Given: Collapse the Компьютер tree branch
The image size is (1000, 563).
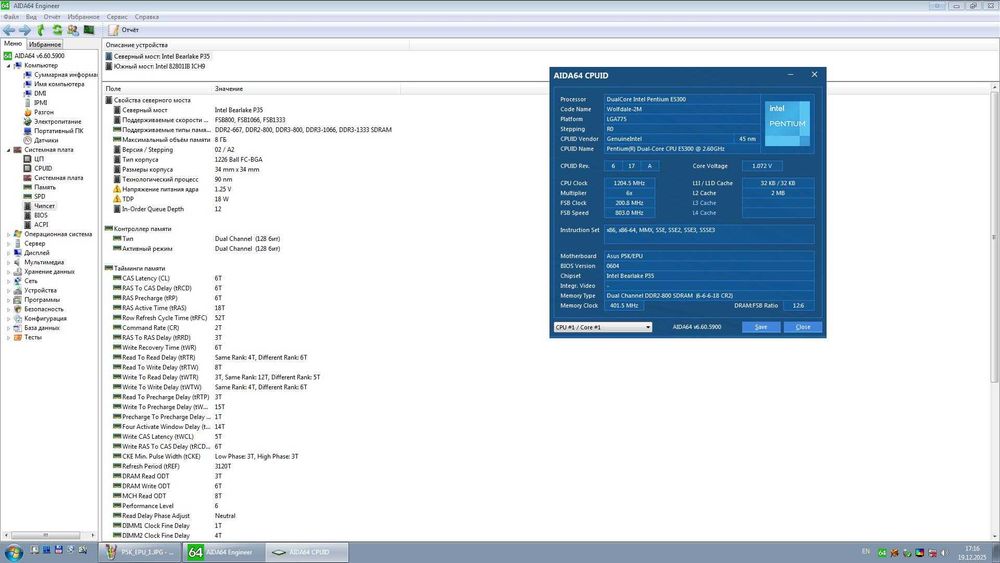Looking at the screenshot, I should coord(9,66).
